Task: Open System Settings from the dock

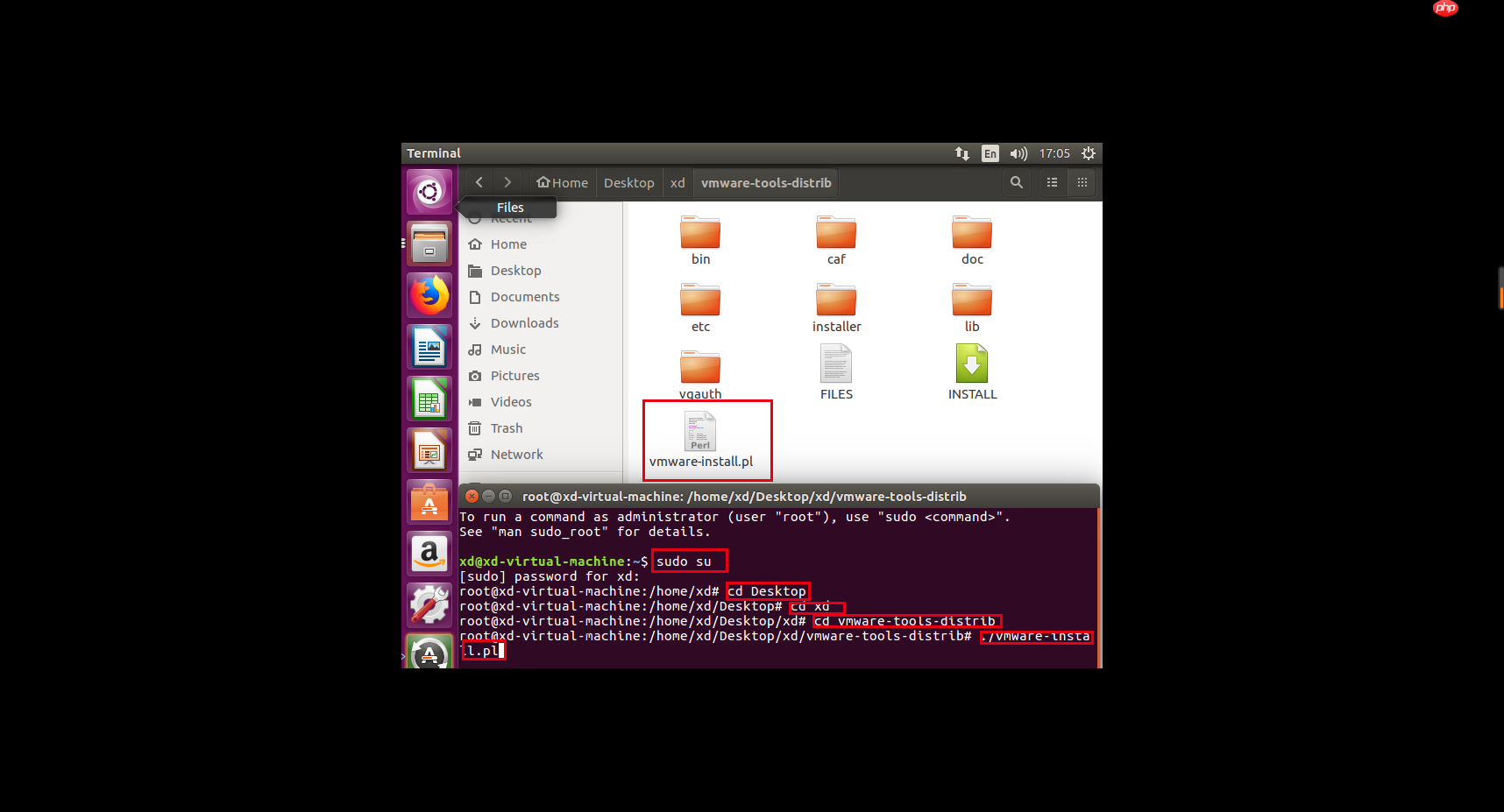Action: tap(429, 604)
